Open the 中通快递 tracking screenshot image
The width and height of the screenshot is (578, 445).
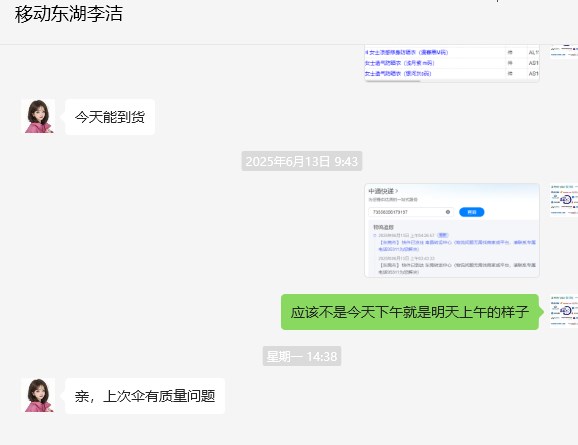pyautogui.click(x=452, y=230)
